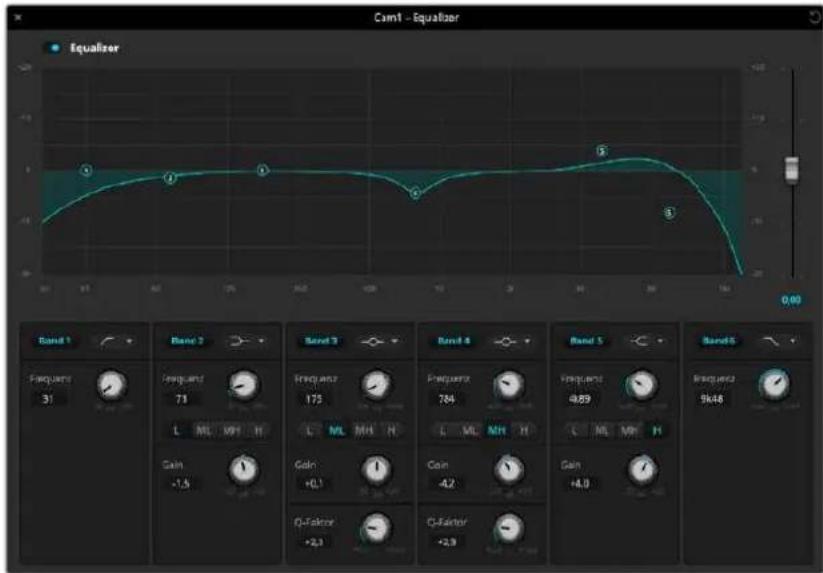Click the Band 4 Gain knob
The height and width of the screenshot is (573, 823).
(x=509, y=470)
